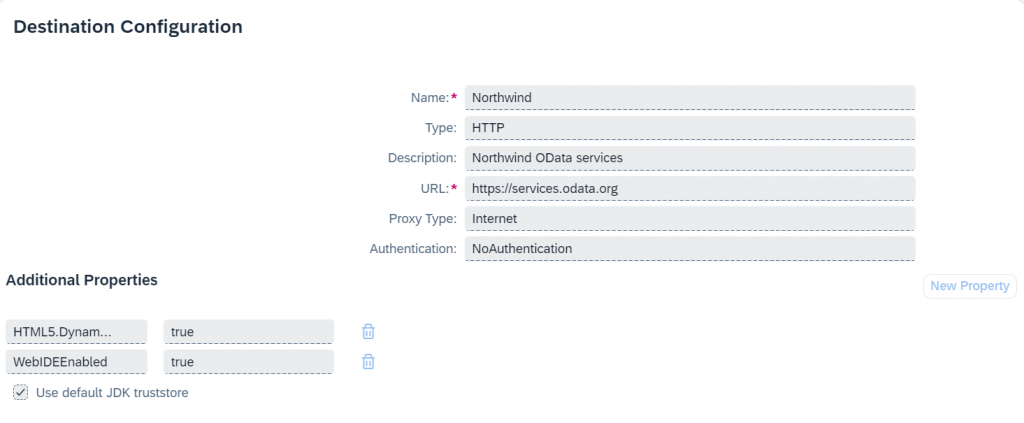Click the Additional Properties section heading

[x=82, y=280]
